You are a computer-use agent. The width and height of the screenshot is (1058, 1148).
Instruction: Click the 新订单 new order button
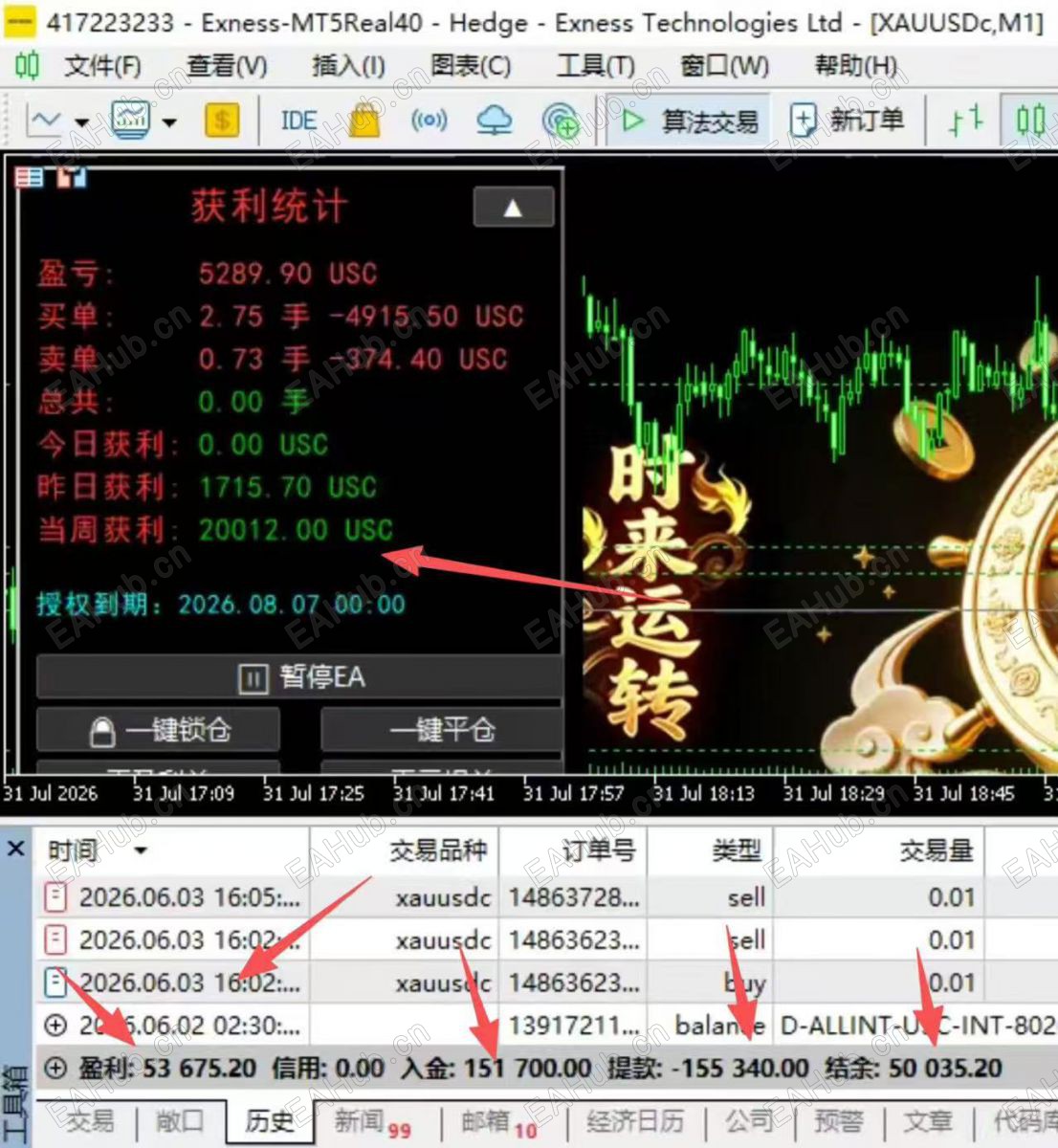pos(848,121)
